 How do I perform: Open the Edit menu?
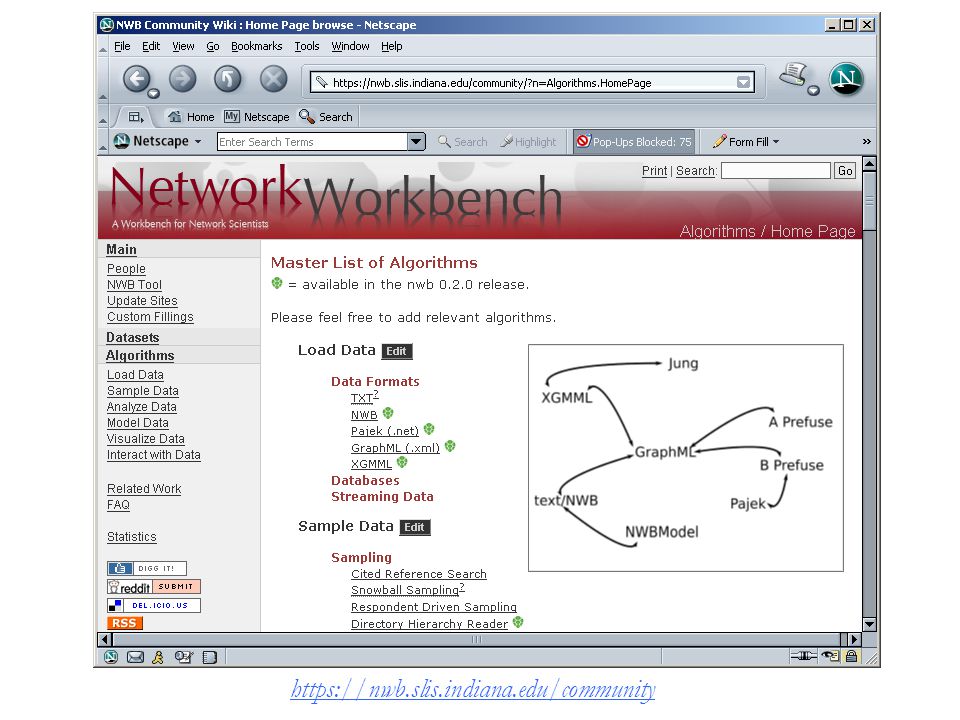click(151, 46)
